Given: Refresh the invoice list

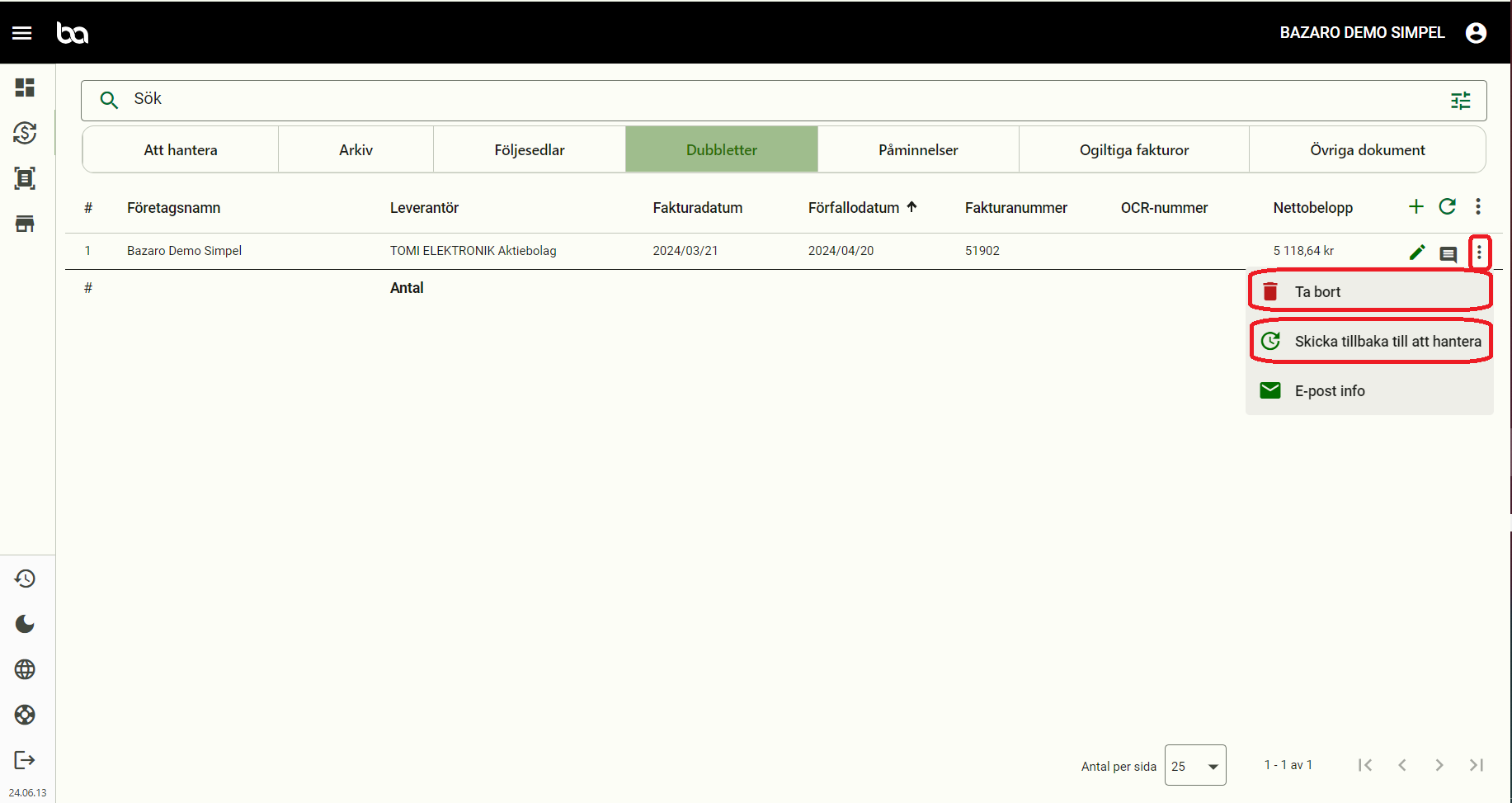Looking at the screenshot, I should click(x=1448, y=206).
